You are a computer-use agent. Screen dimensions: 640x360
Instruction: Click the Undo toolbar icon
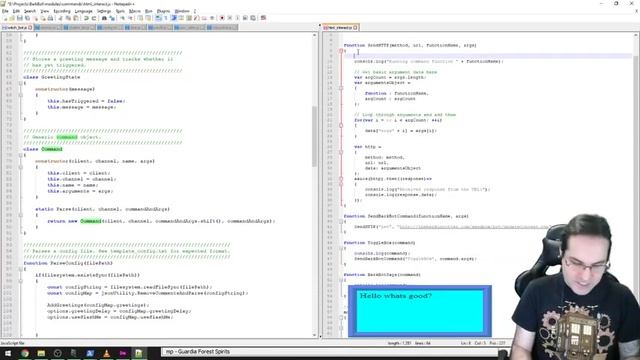(x=85, y=18)
